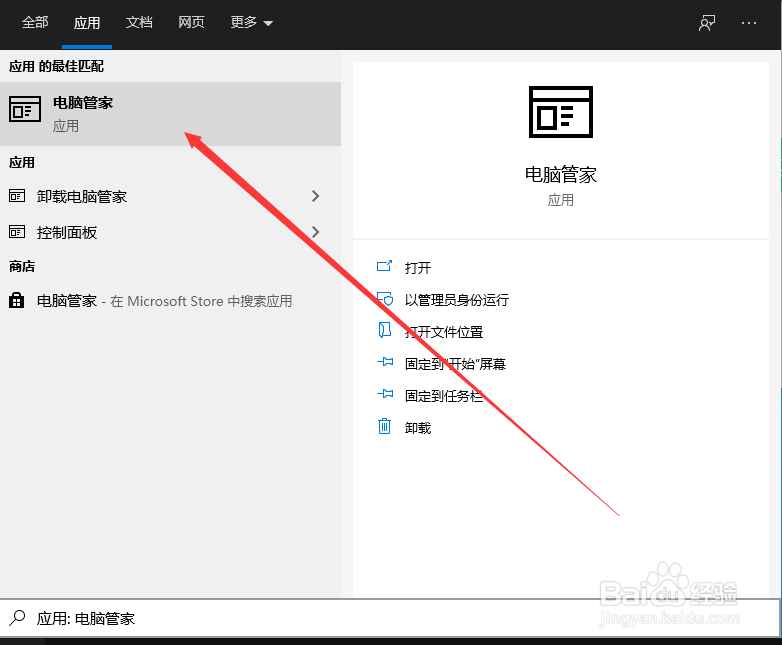
Task: Expand the 卸载电脑管家 chevron arrow
Action: pos(315,196)
